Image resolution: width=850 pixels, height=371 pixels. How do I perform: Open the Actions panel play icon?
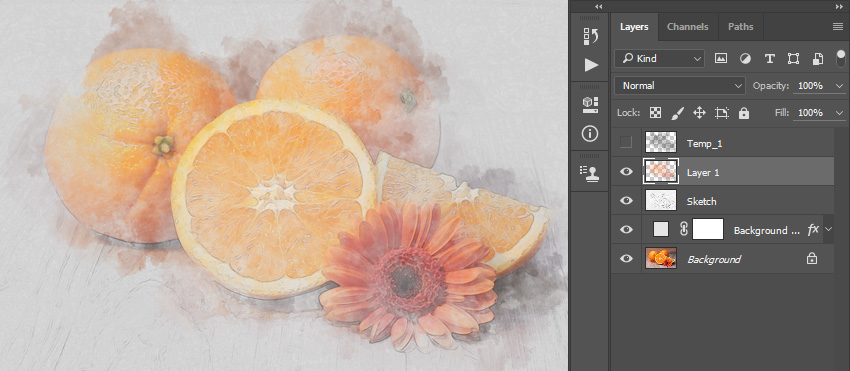591,65
